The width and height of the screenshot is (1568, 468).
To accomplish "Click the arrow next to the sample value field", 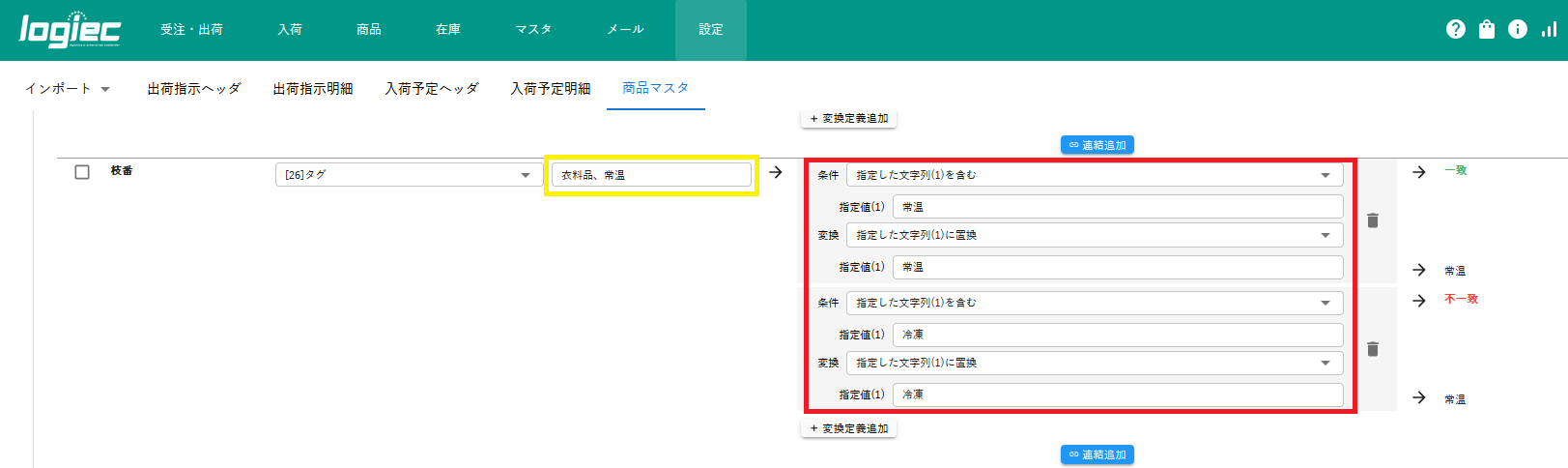I will pos(775,173).
